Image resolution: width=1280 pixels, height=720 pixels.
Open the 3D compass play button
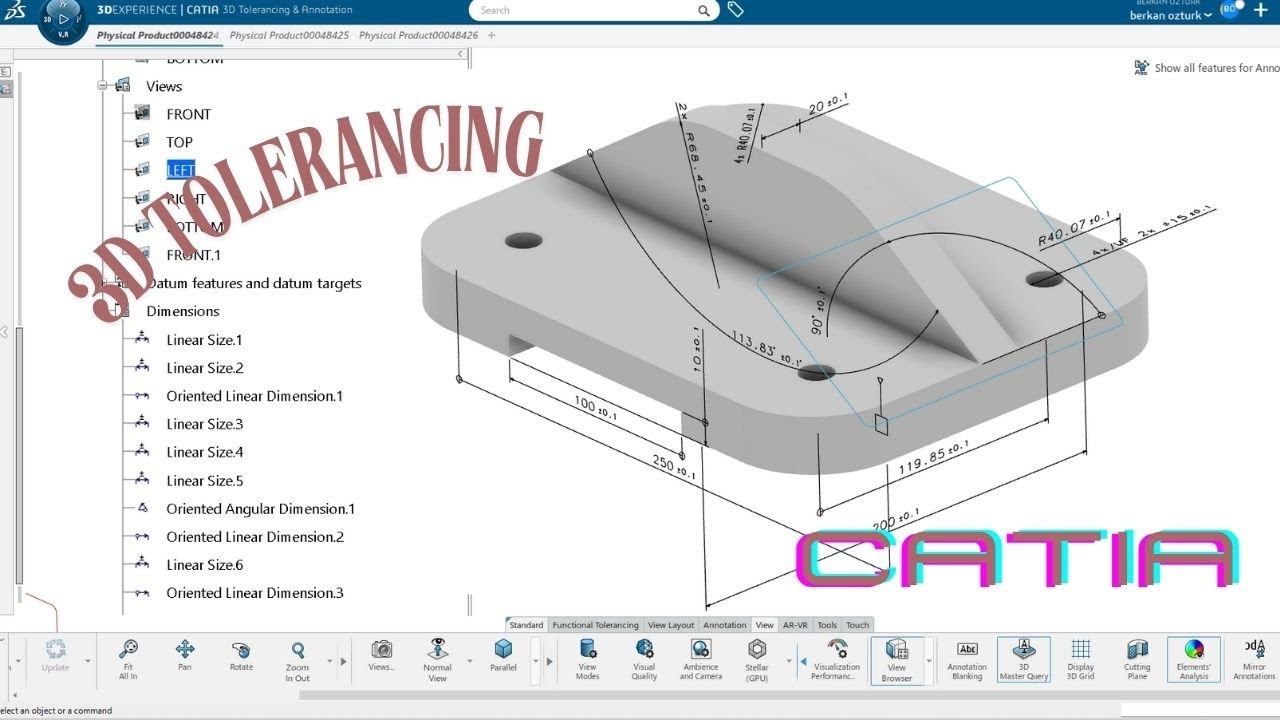click(x=63, y=18)
